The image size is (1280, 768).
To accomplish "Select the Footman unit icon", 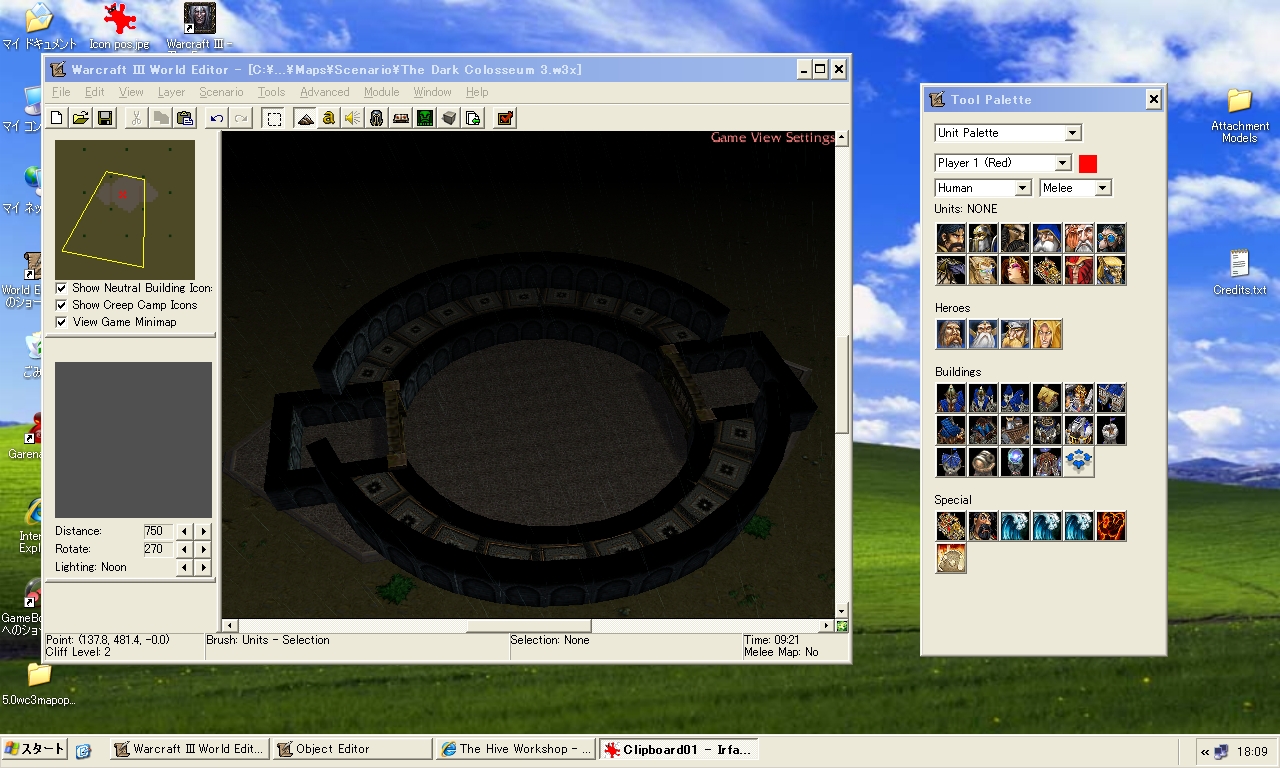I will click(x=983, y=238).
